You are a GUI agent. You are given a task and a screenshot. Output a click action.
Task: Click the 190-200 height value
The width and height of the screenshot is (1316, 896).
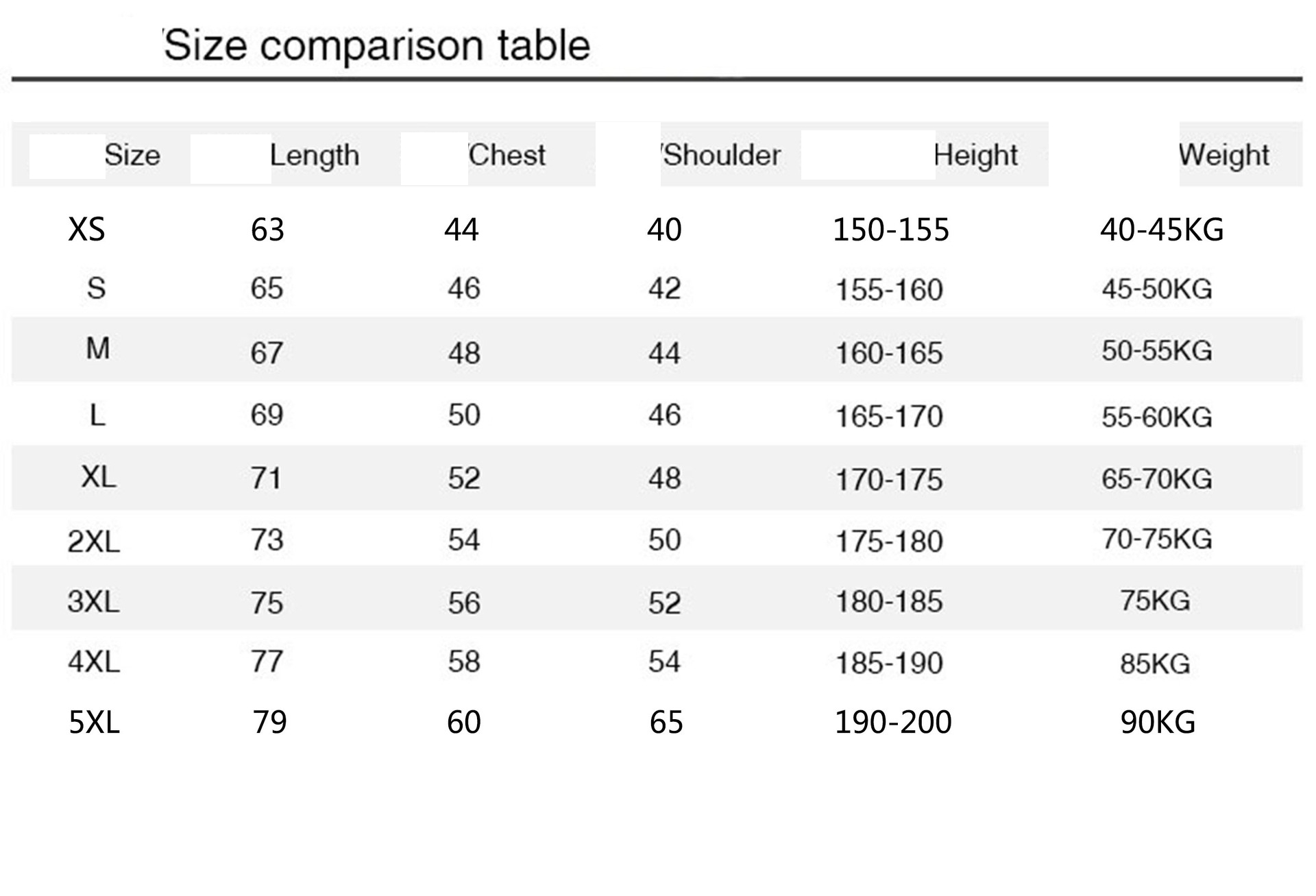pos(893,723)
